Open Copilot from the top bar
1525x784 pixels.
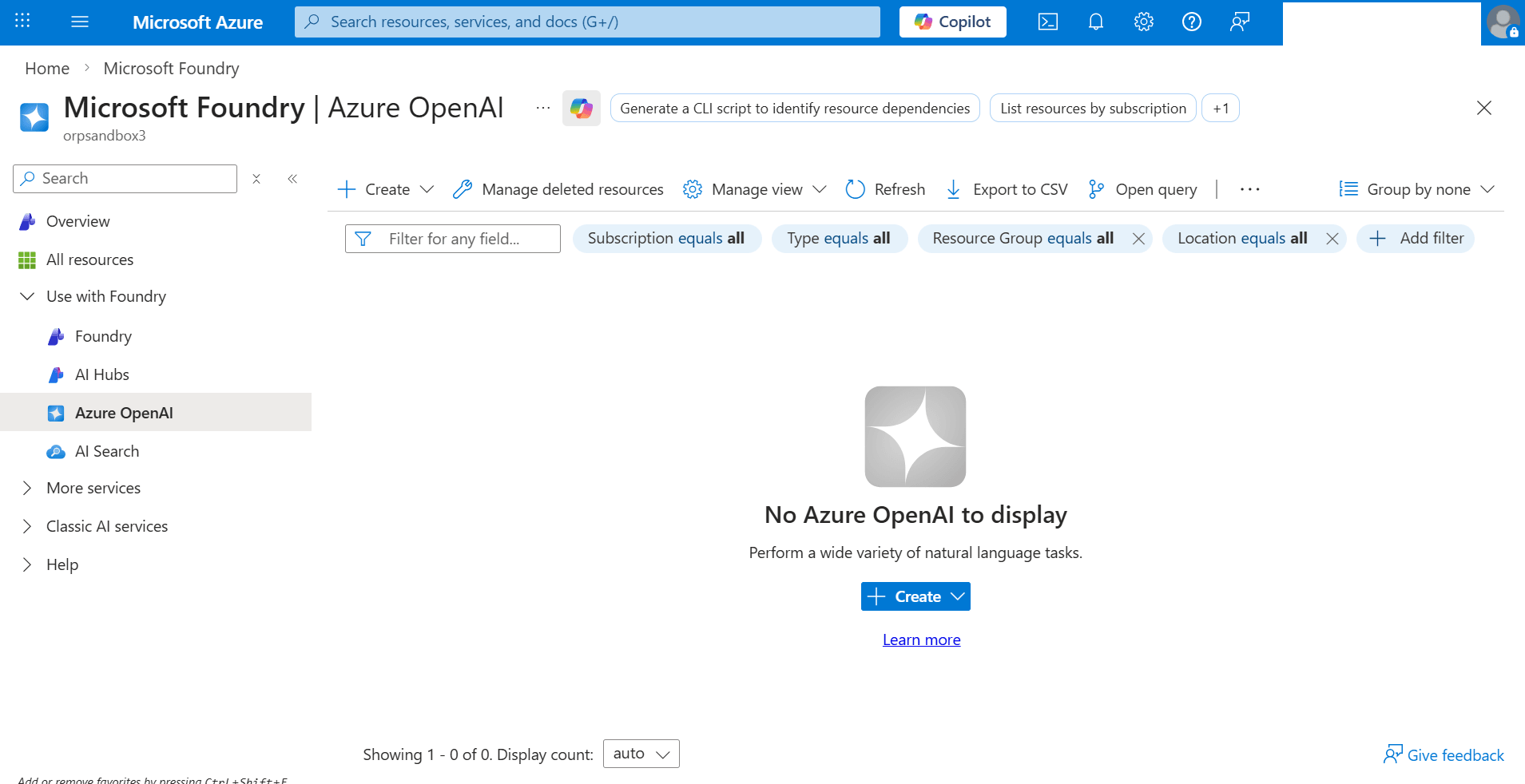pyautogui.click(x=951, y=22)
